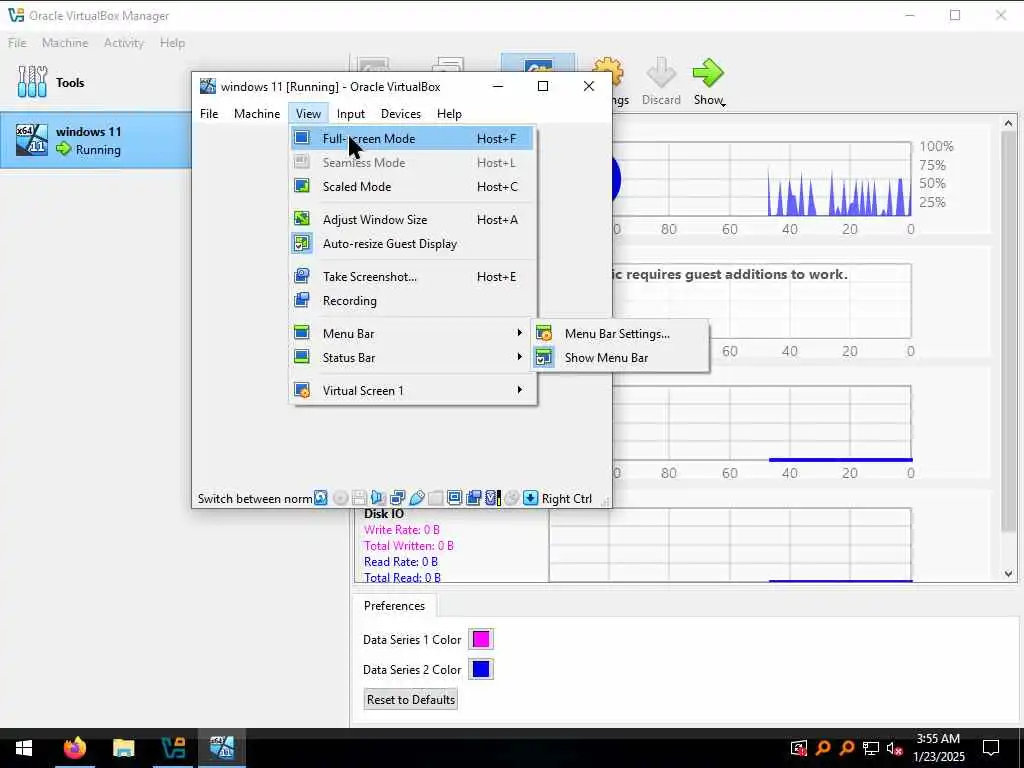The image size is (1024, 768).
Task: Select windows 11 VM in list
Action: pos(95,140)
